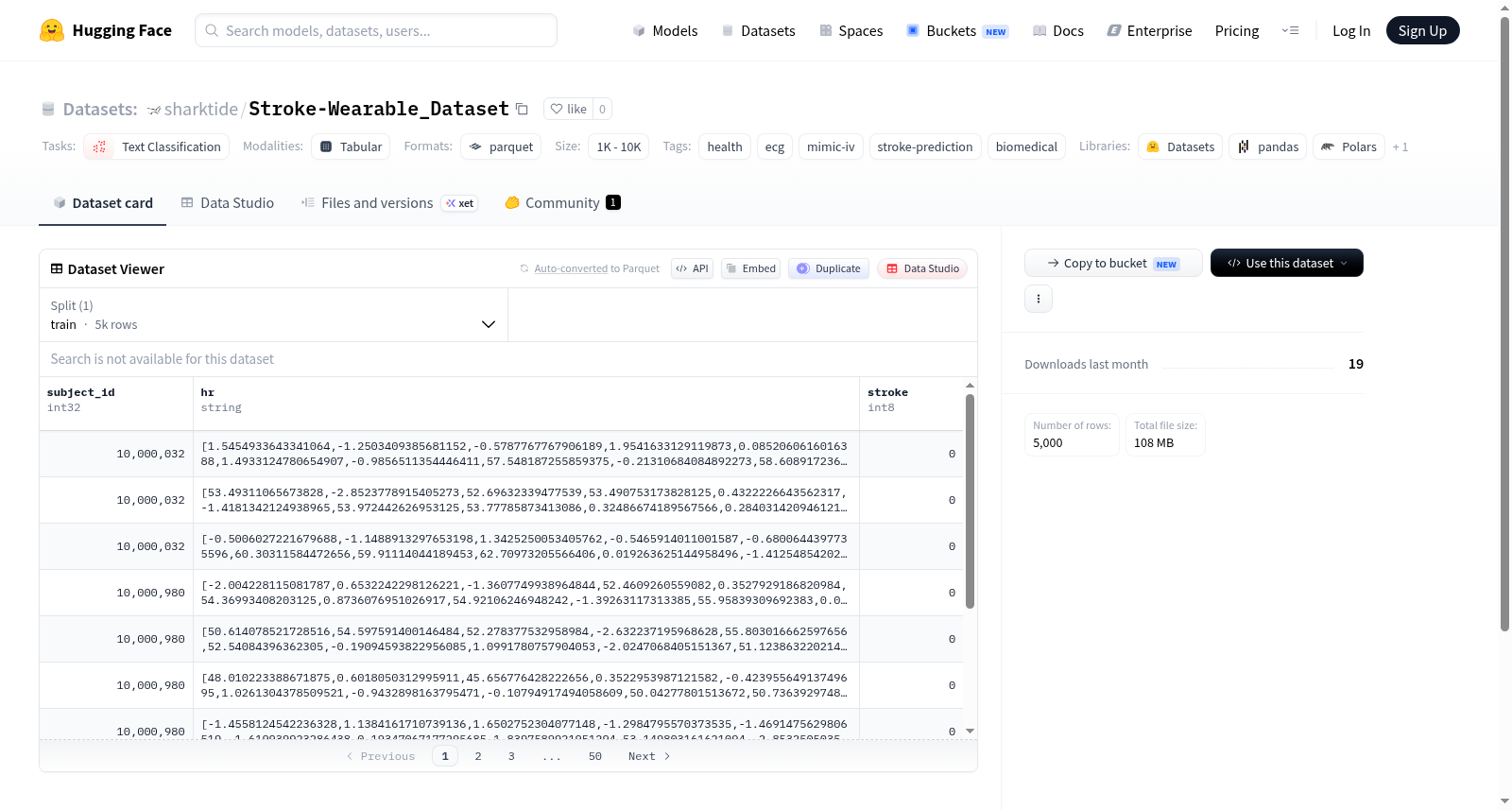Click the Log In link

pos(1351,30)
